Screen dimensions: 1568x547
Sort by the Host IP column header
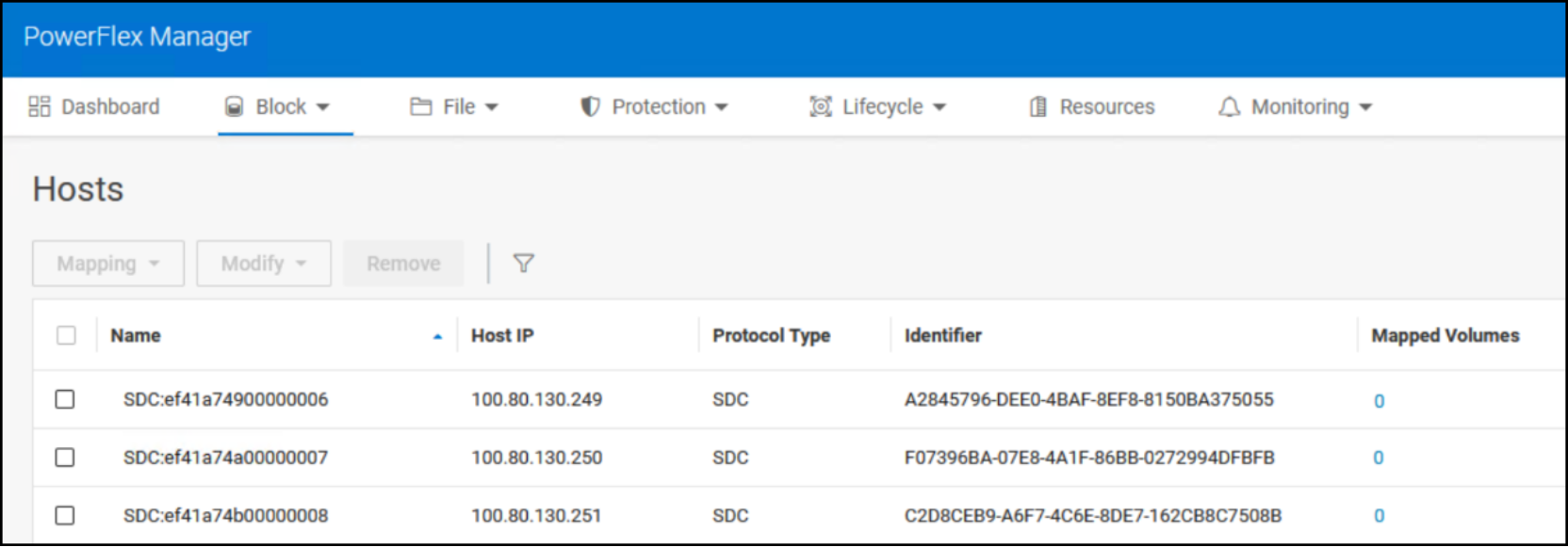pos(502,335)
